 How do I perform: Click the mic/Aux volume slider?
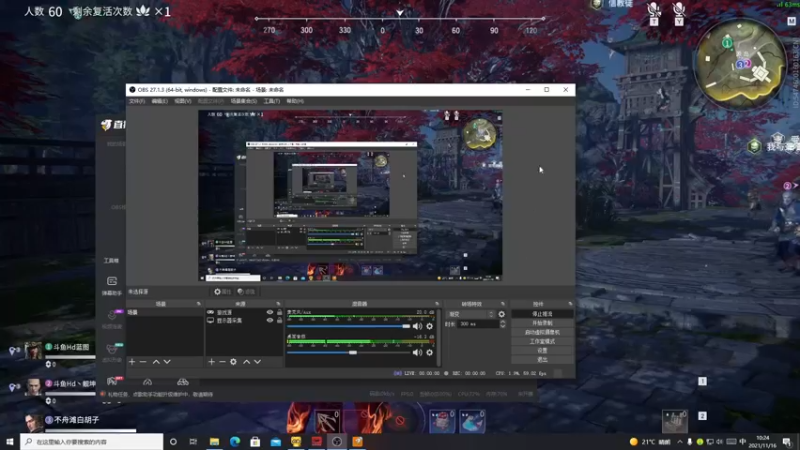[348, 326]
